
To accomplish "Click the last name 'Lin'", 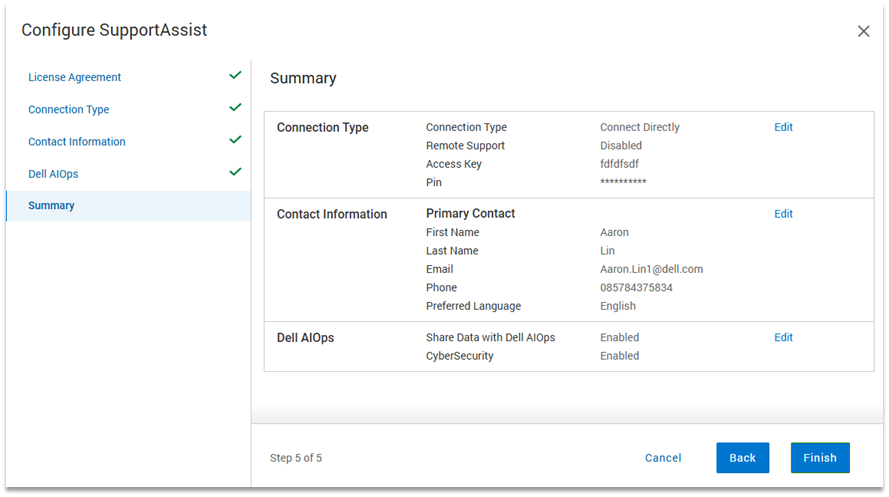I will (x=607, y=250).
